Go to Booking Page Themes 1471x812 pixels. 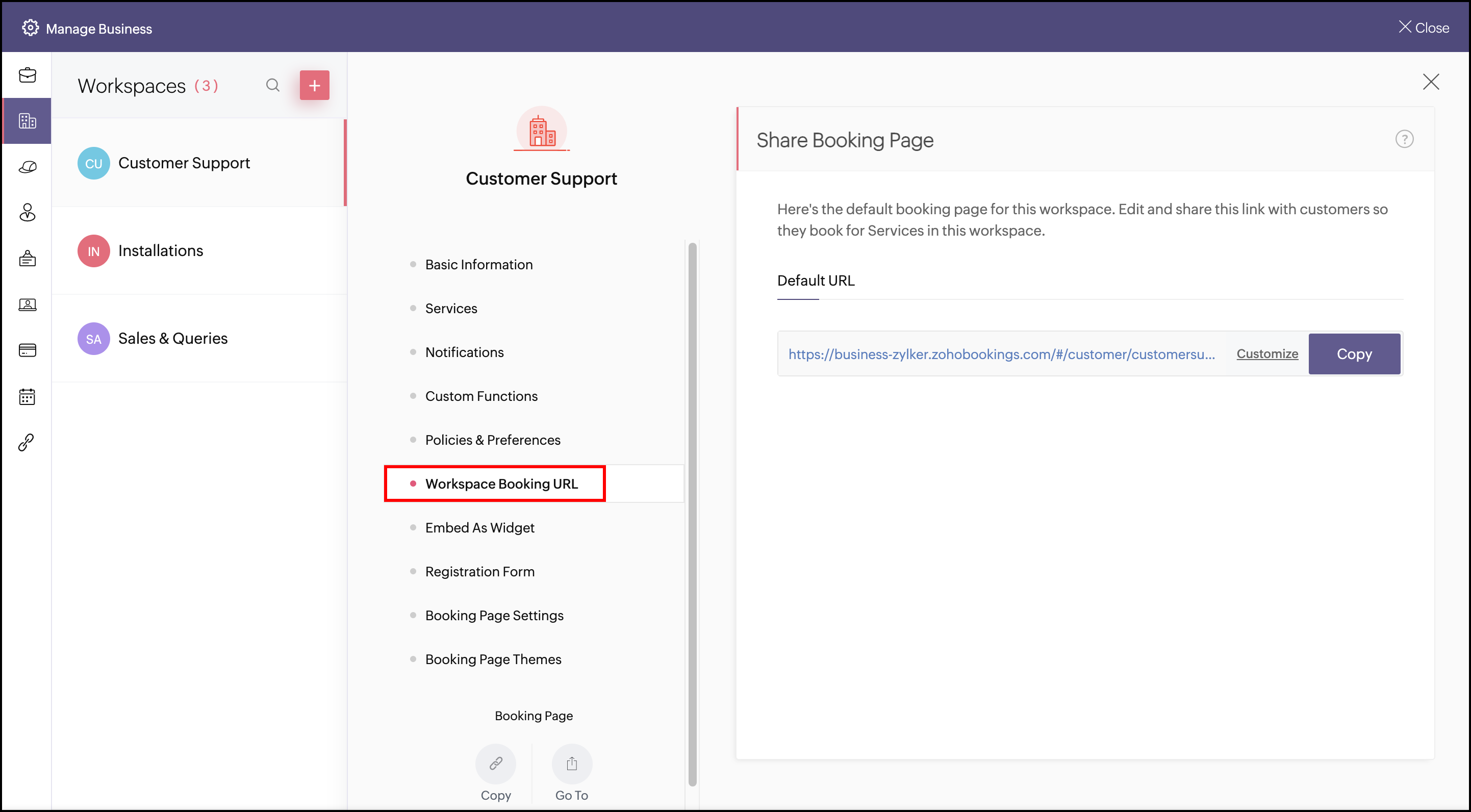pyautogui.click(x=493, y=659)
